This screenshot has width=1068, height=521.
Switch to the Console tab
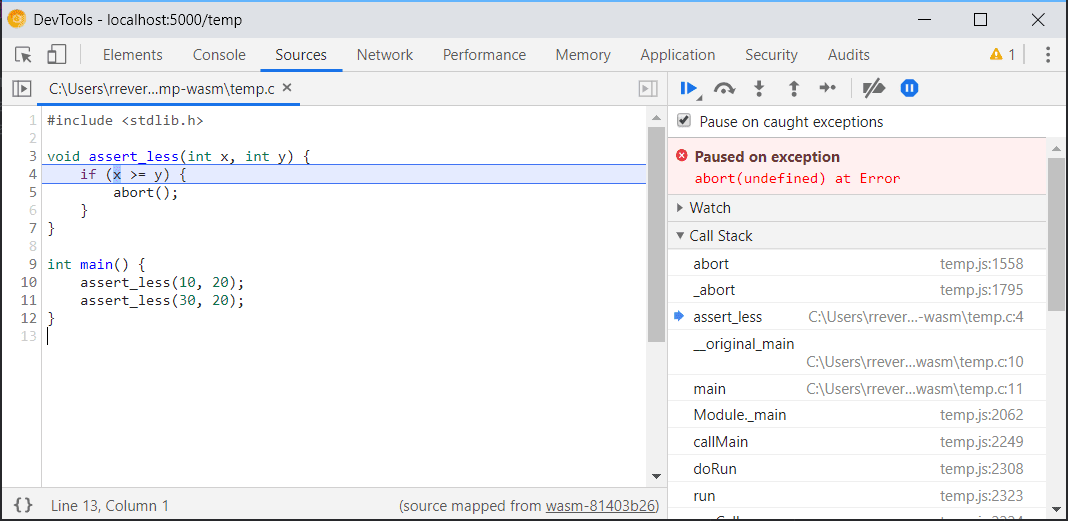point(219,55)
